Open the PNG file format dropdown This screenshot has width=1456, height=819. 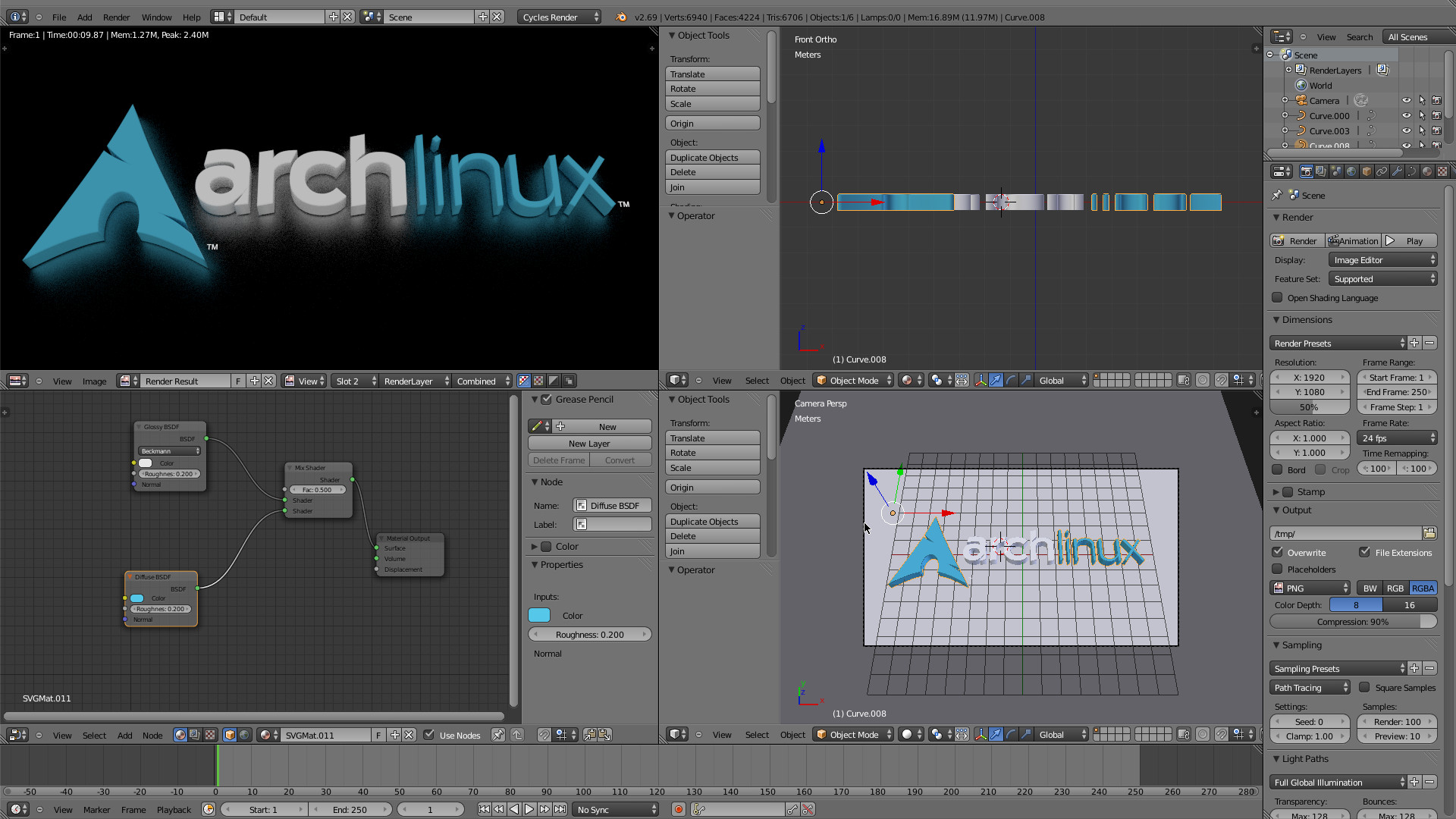pyautogui.click(x=1310, y=588)
